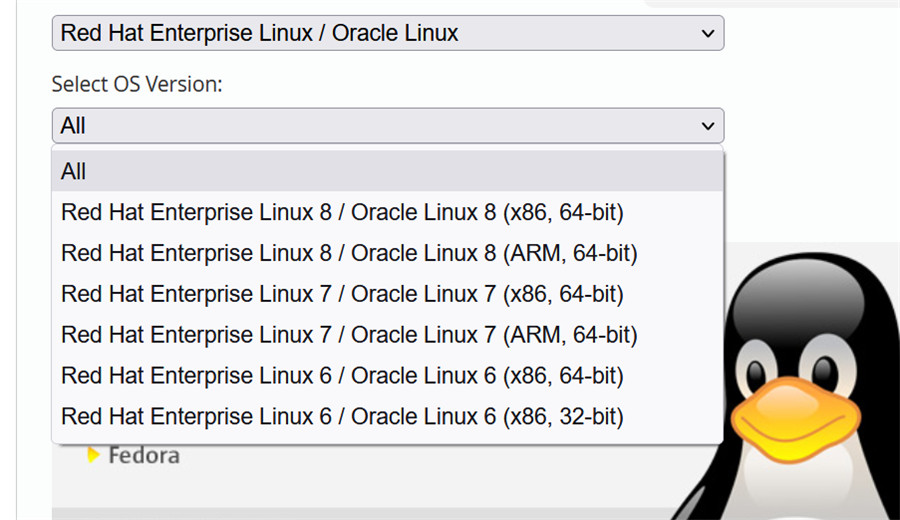
Task: Pick RHEL 6 / Oracle Linux 6 (x86, 32-bit)
Action: coord(342,416)
